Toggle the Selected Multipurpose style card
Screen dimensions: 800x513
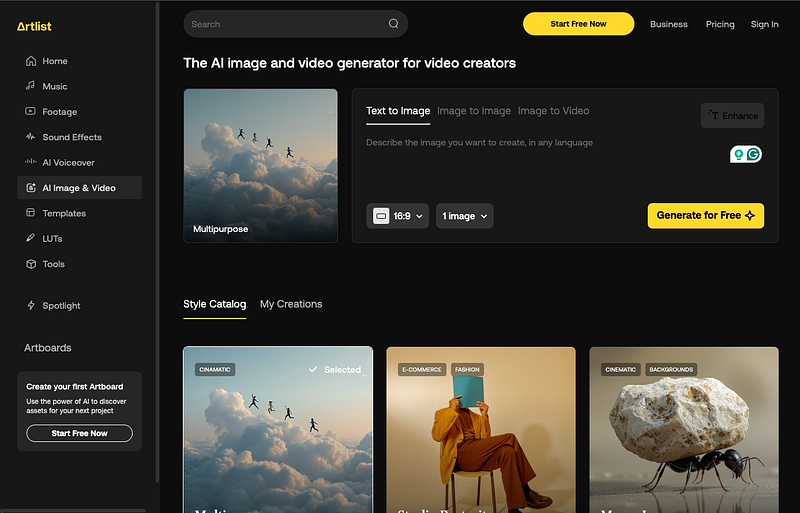click(278, 430)
